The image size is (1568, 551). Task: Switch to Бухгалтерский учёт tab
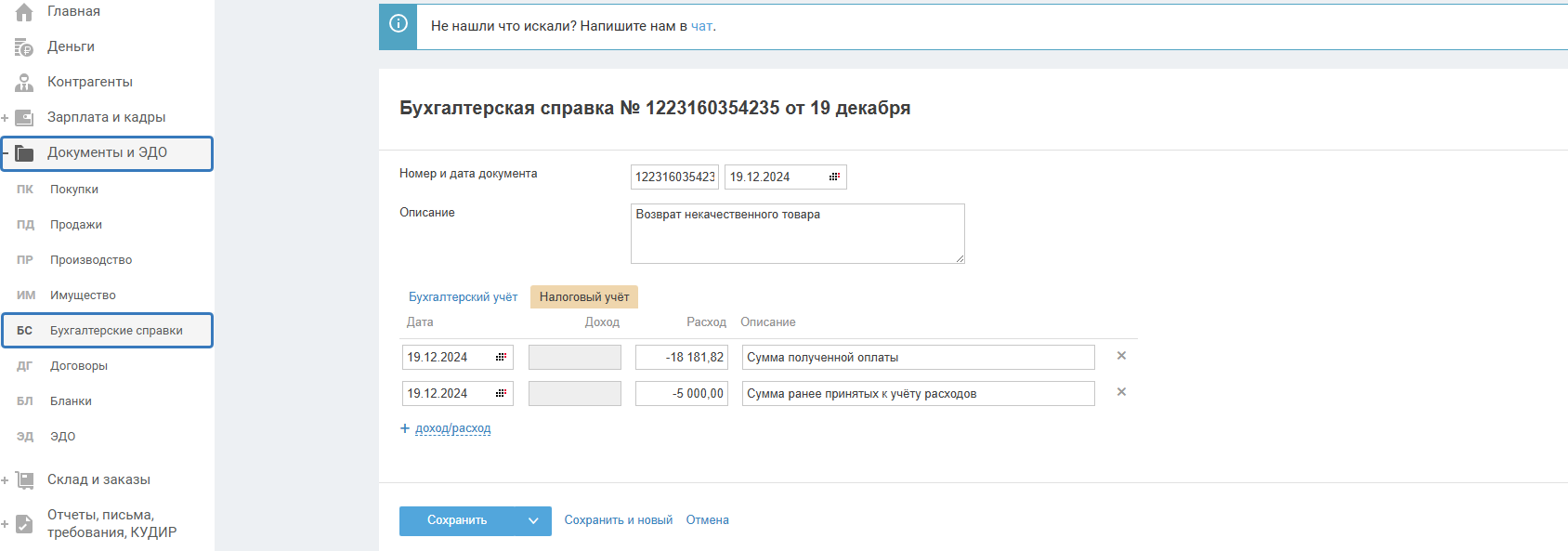pyautogui.click(x=463, y=297)
